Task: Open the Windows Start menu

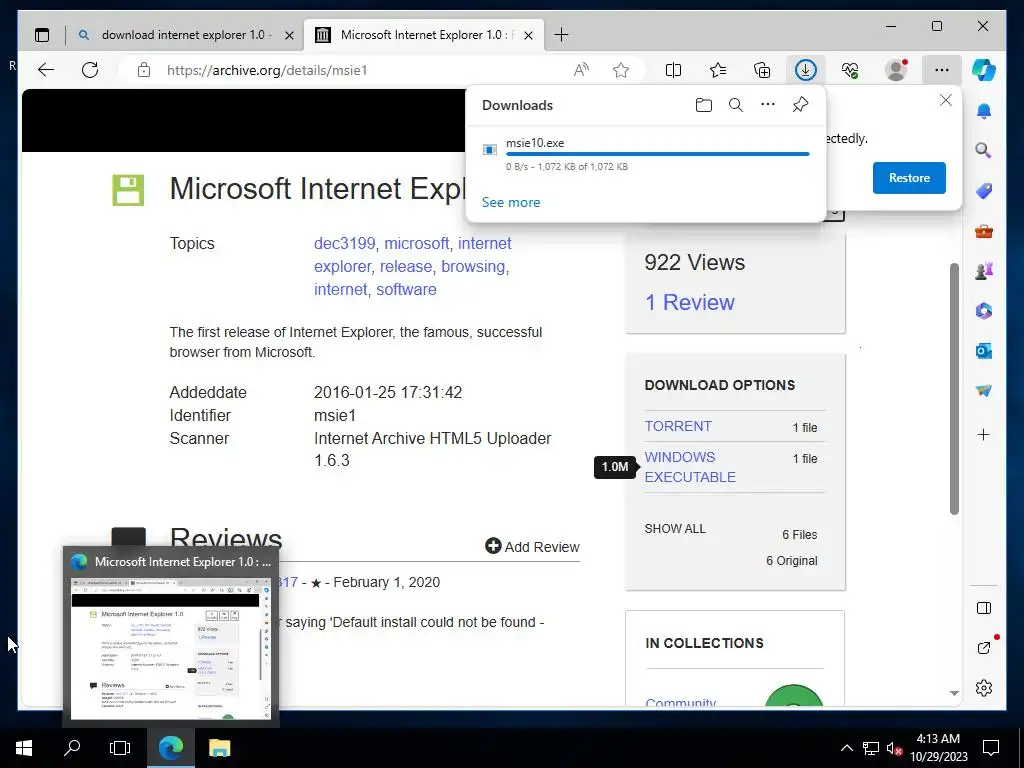Action: (24, 748)
